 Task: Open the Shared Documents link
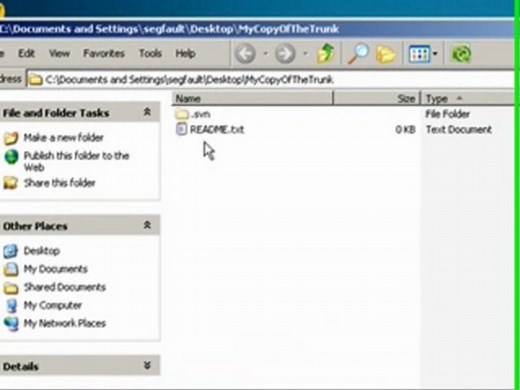pyautogui.click(x=65, y=287)
